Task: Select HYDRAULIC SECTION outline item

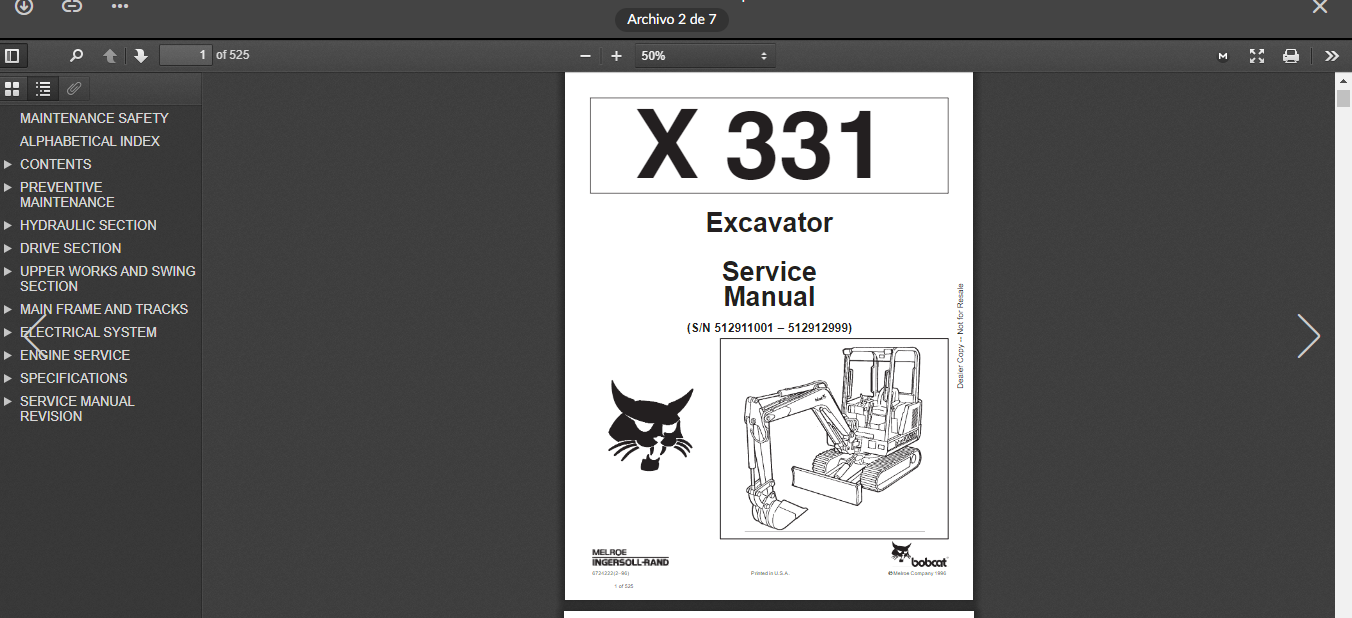Action: pyautogui.click(x=88, y=225)
